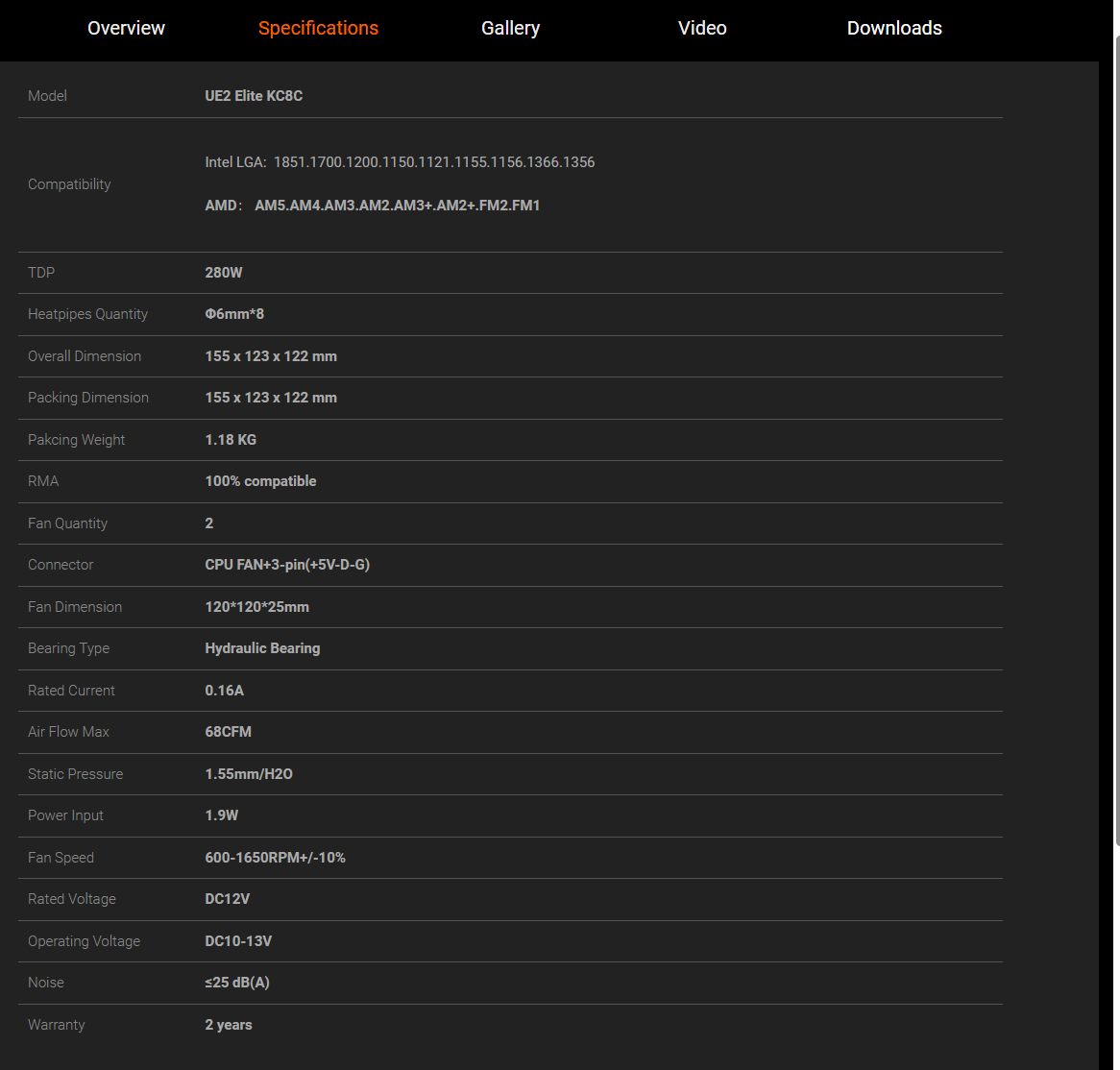Click the 'Operating Voltage' label

point(84,941)
